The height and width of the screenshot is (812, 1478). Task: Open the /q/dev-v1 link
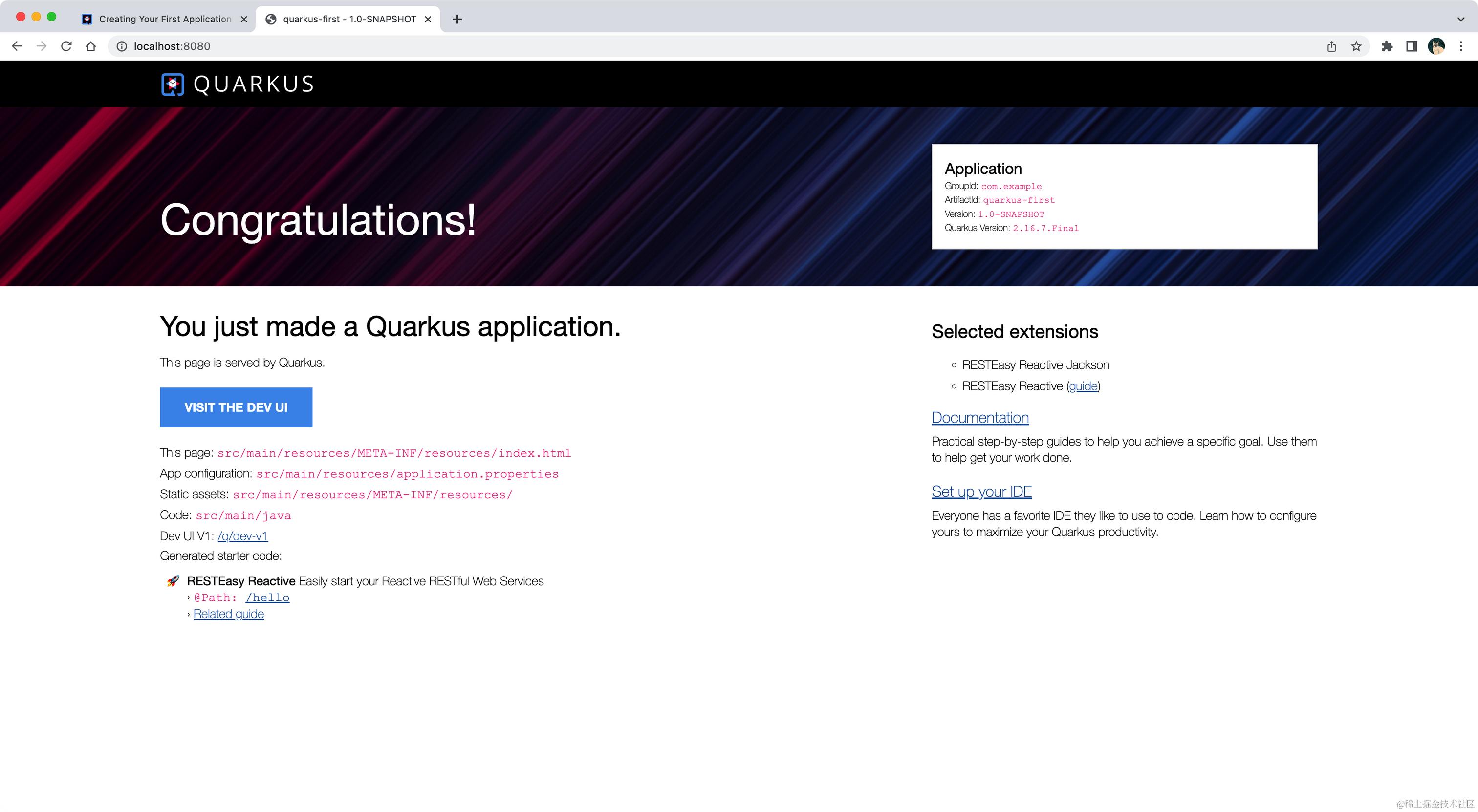pyautogui.click(x=243, y=536)
